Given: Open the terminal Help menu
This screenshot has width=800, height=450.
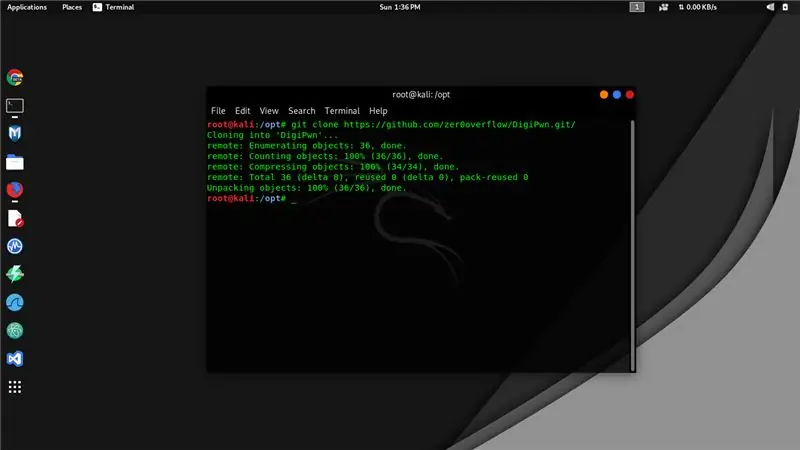Looking at the screenshot, I should (378, 111).
